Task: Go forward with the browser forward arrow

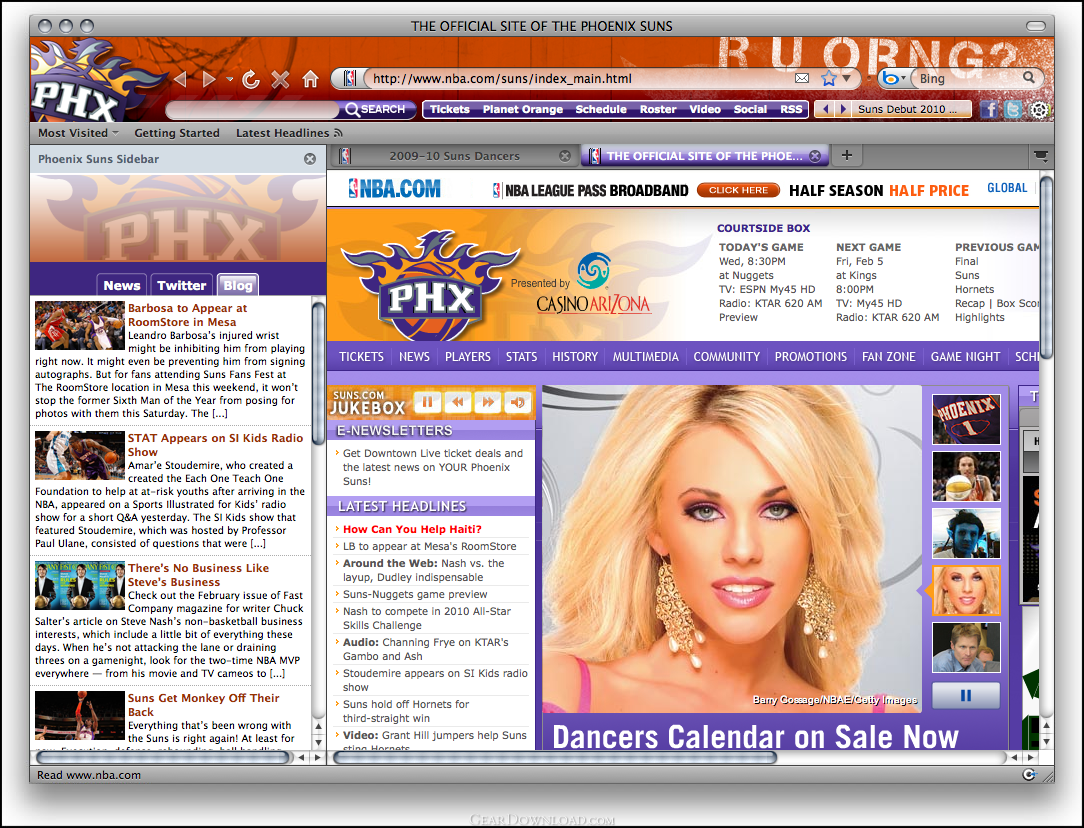Action: (x=209, y=79)
